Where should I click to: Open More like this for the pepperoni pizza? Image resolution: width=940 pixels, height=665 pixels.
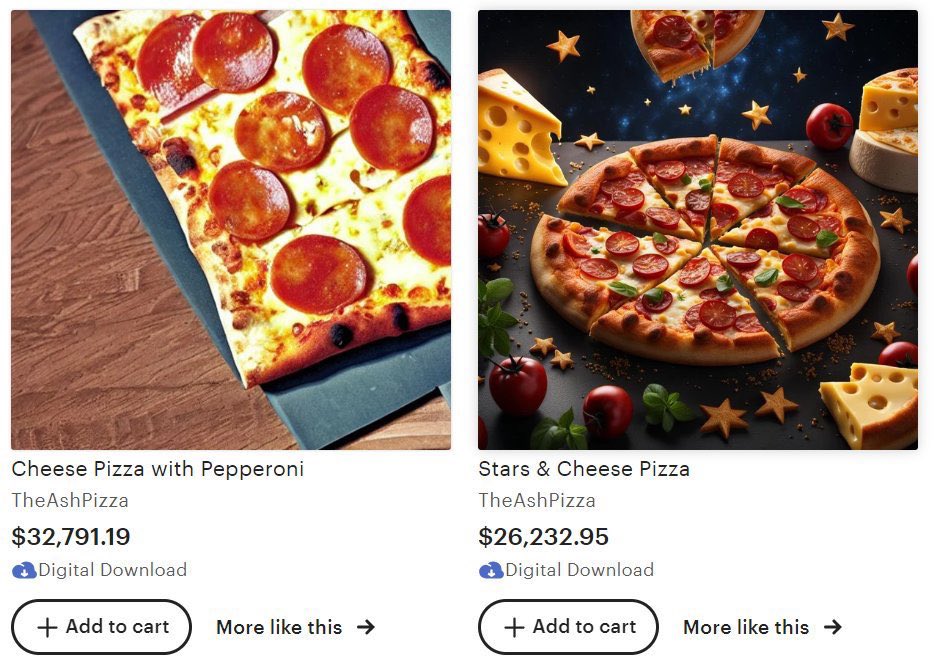click(x=280, y=628)
